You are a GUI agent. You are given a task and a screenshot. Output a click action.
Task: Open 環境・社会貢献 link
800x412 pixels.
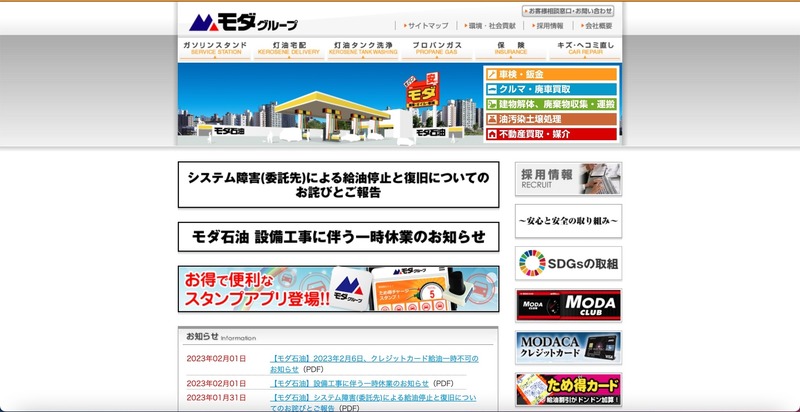[x=490, y=25]
